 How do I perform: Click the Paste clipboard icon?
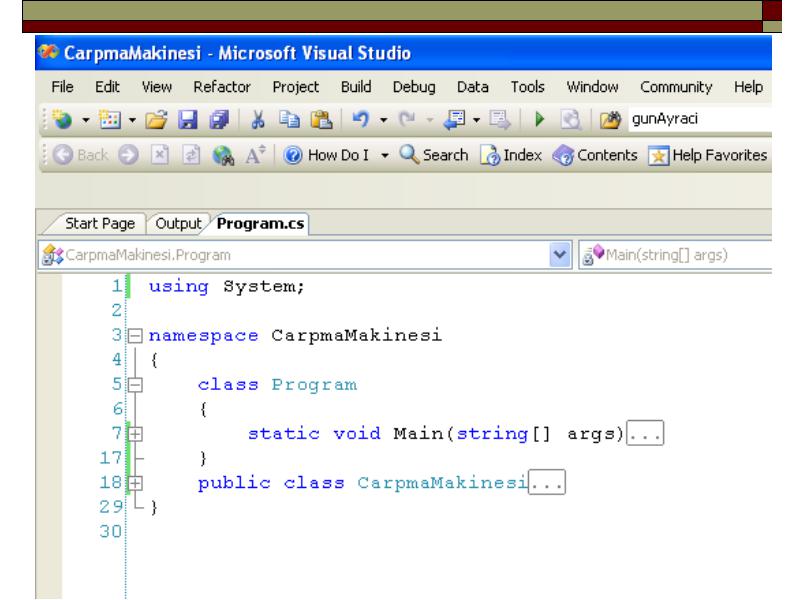(x=321, y=120)
